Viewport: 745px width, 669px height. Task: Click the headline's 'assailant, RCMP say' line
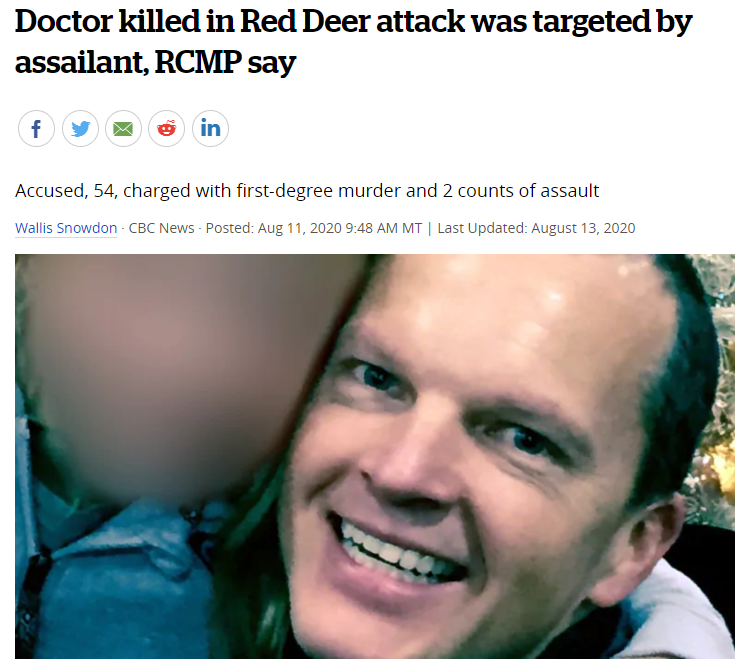155,62
